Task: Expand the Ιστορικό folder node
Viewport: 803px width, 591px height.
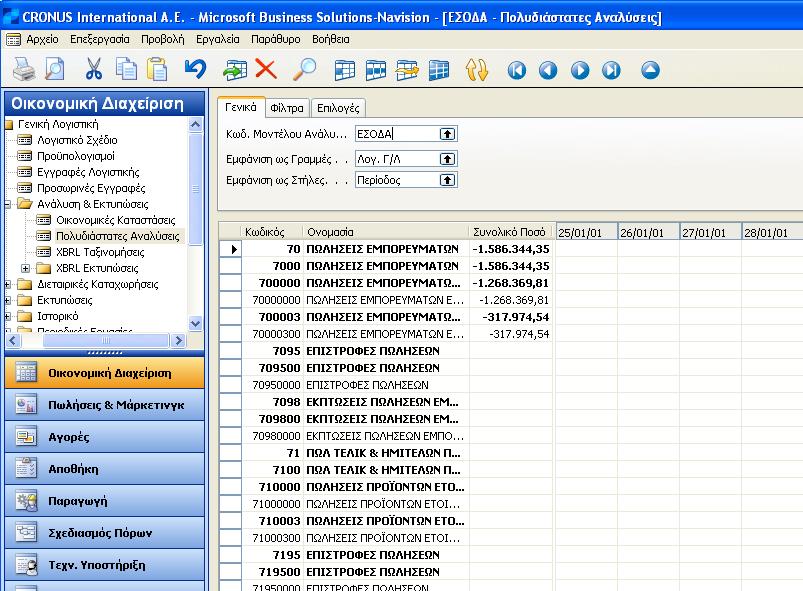Action: 7,316
